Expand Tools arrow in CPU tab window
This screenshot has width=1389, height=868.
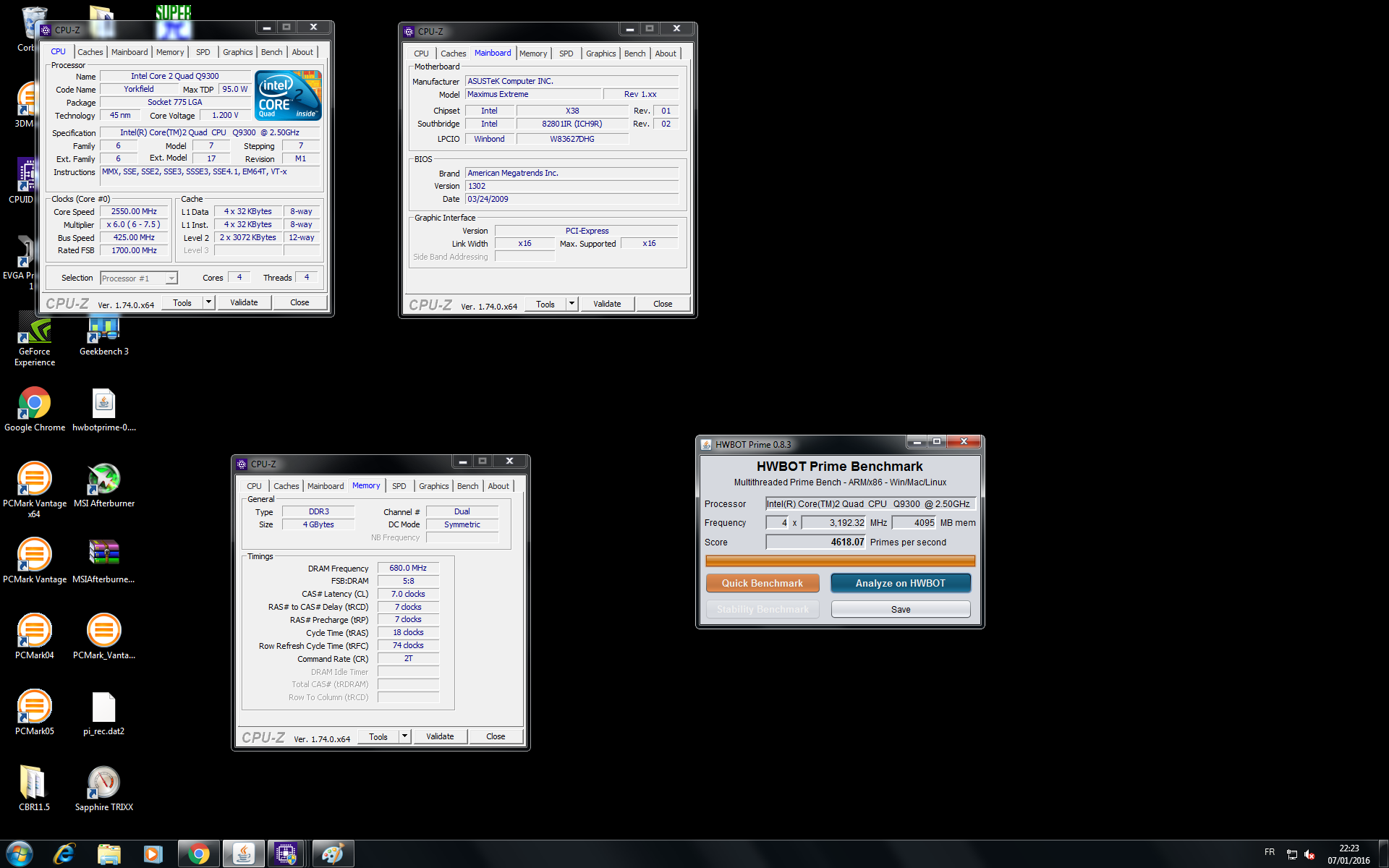[x=209, y=302]
